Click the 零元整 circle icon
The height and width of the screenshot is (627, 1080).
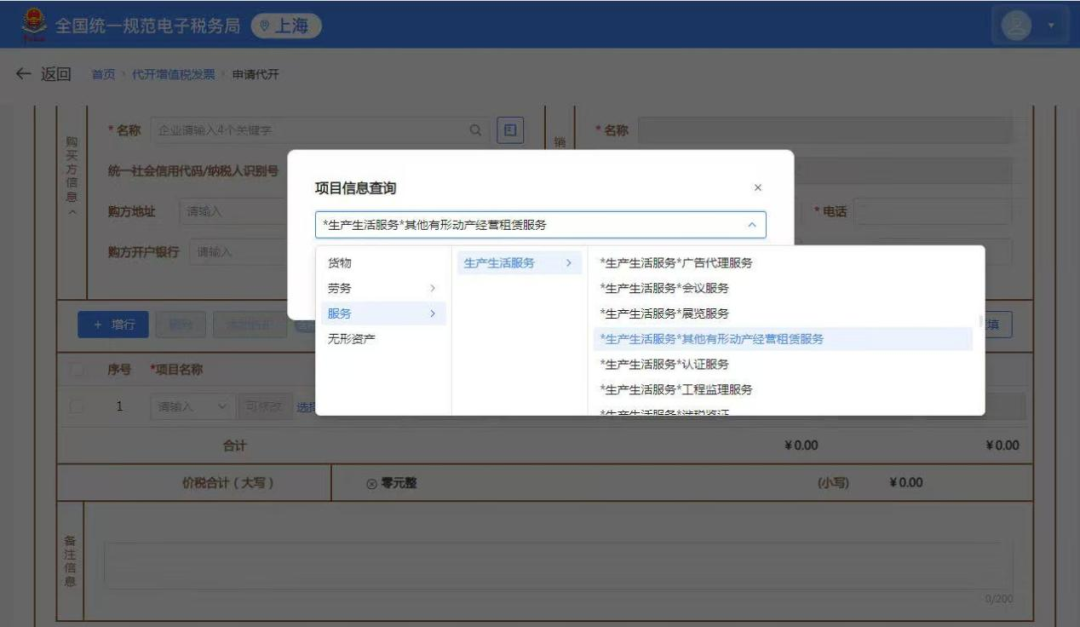[371, 484]
